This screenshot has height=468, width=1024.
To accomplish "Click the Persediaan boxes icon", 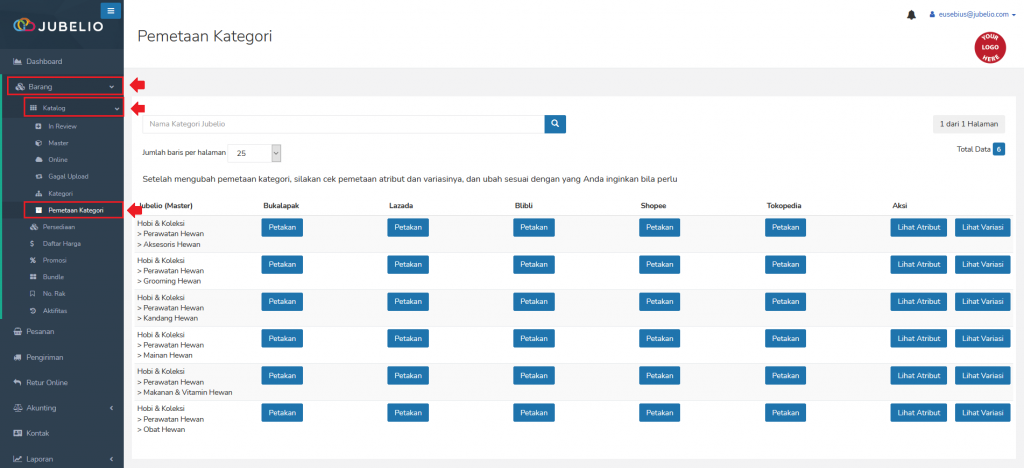I will pyautogui.click(x=34, y=227).
